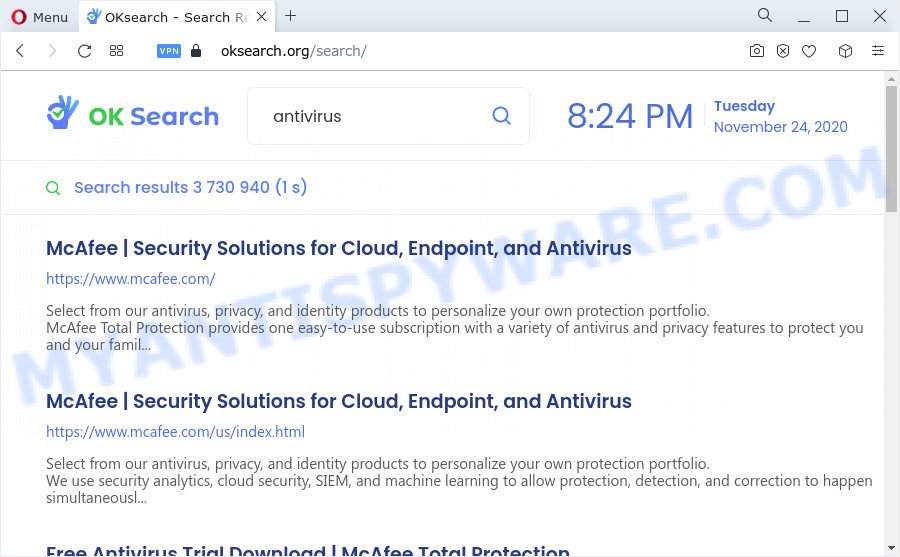The height and width of the screenshot is (557, 900).
Task: Go forward to next page
Action: [52, 51]
